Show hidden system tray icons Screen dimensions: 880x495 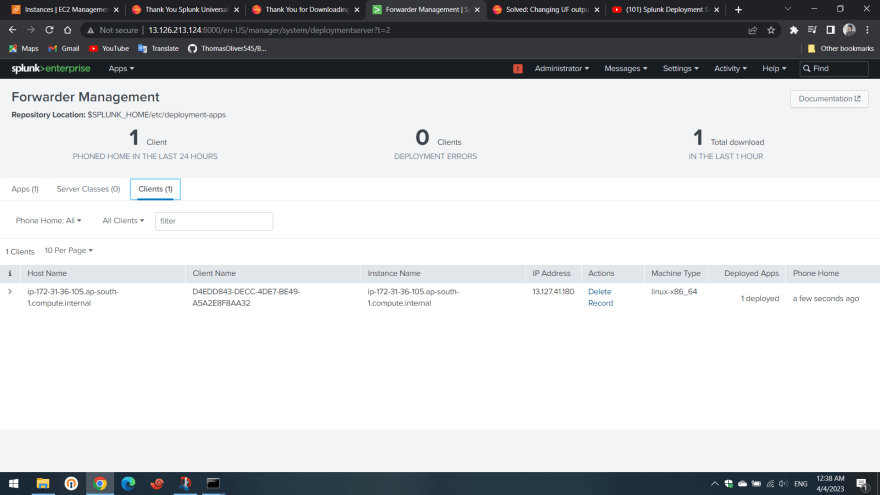point(714,484)
